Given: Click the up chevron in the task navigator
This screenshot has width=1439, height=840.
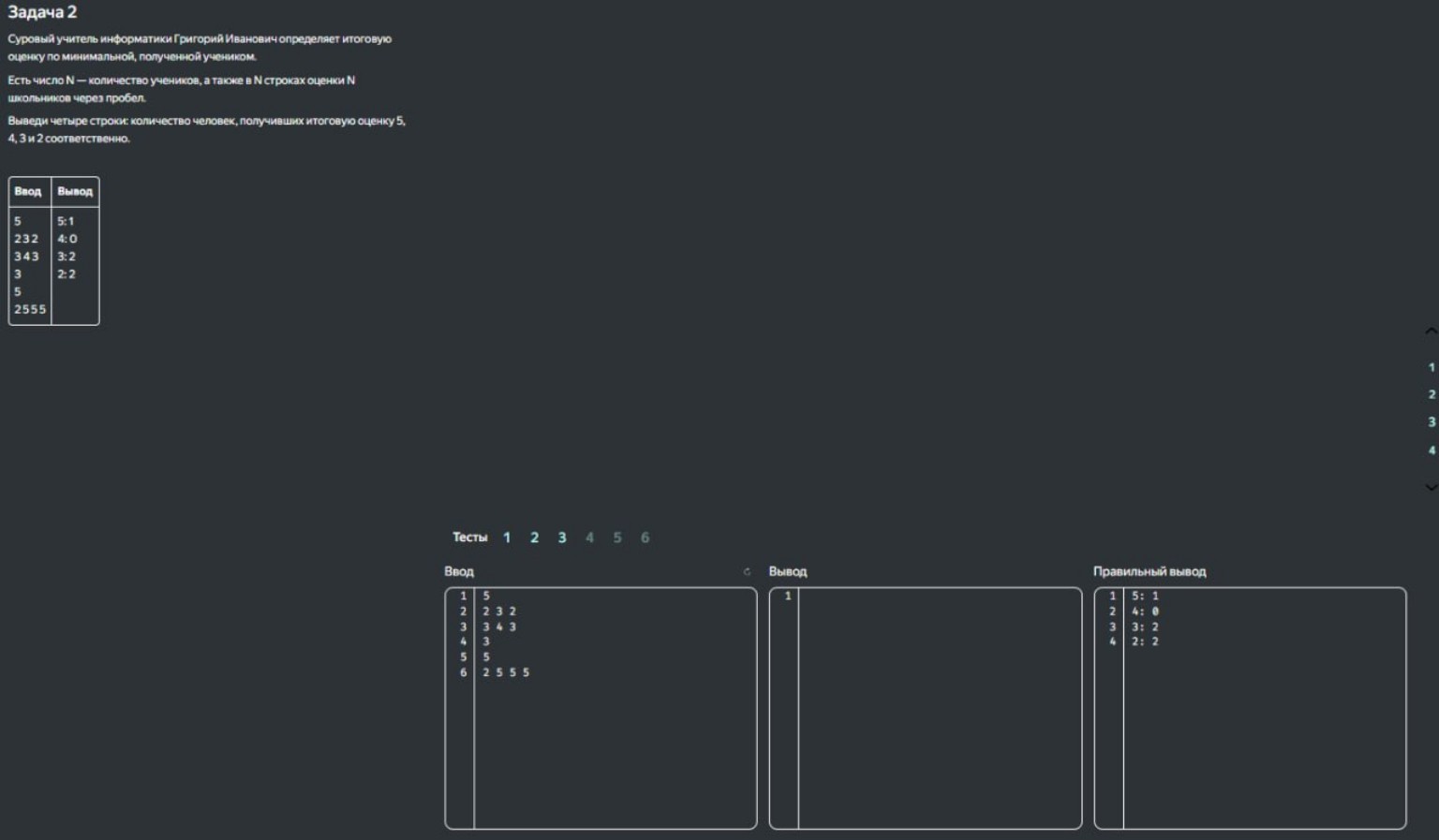Looking at the screenshot, I should pyautogui.click(x=1431, y=332).
